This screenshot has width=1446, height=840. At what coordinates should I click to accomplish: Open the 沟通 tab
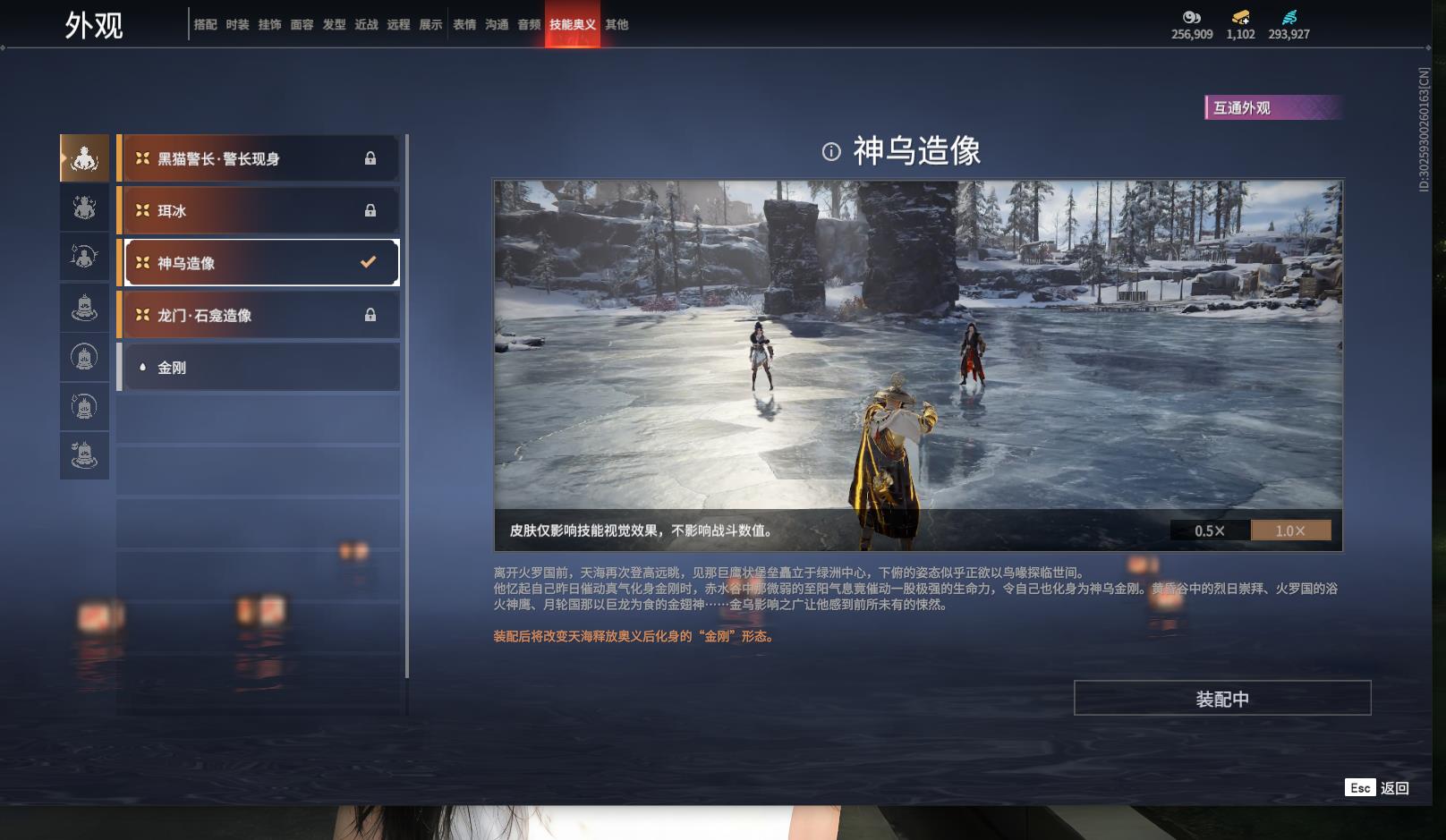498,24
